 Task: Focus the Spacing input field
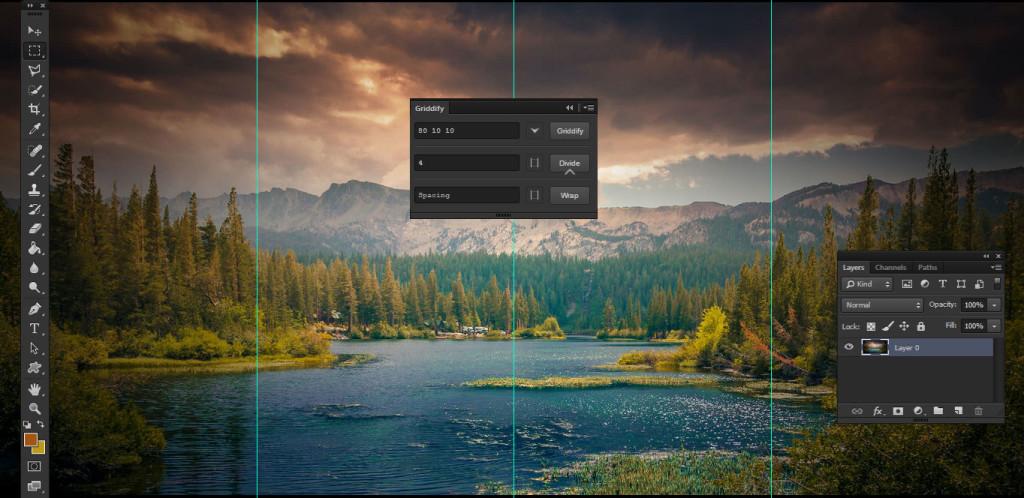tap(467, 195)
